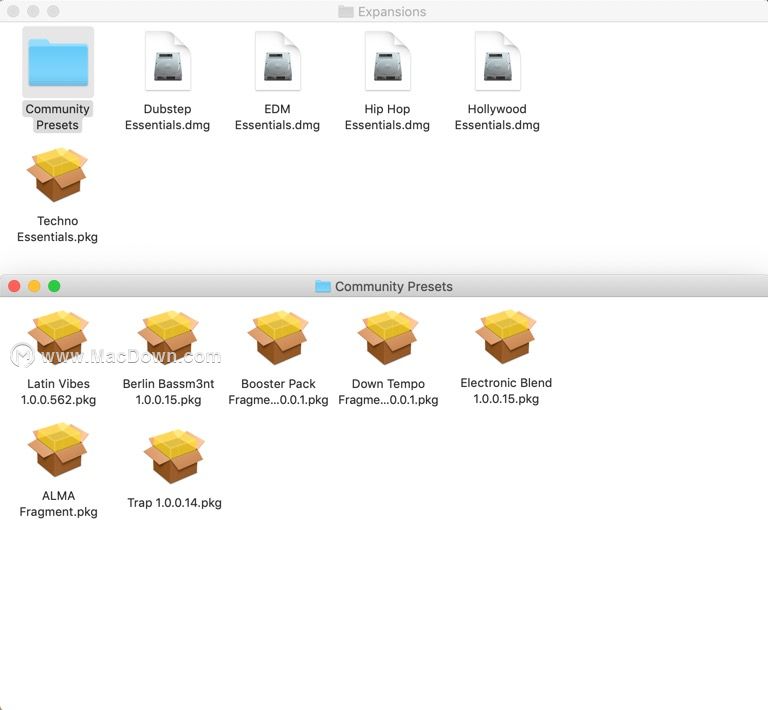Select the Electronic Blend package icon
The width and height of the screenshot is (768, 710).
click(506, 336)
